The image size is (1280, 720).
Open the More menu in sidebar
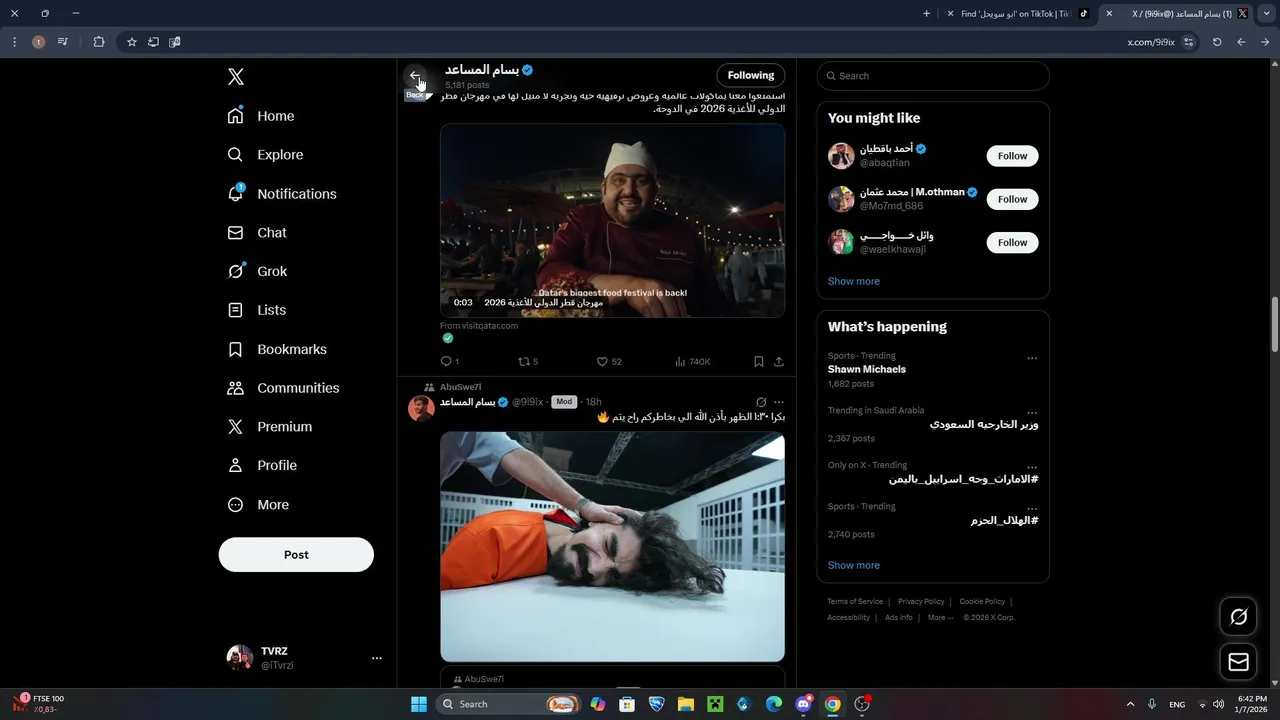(x=258, y=505)
